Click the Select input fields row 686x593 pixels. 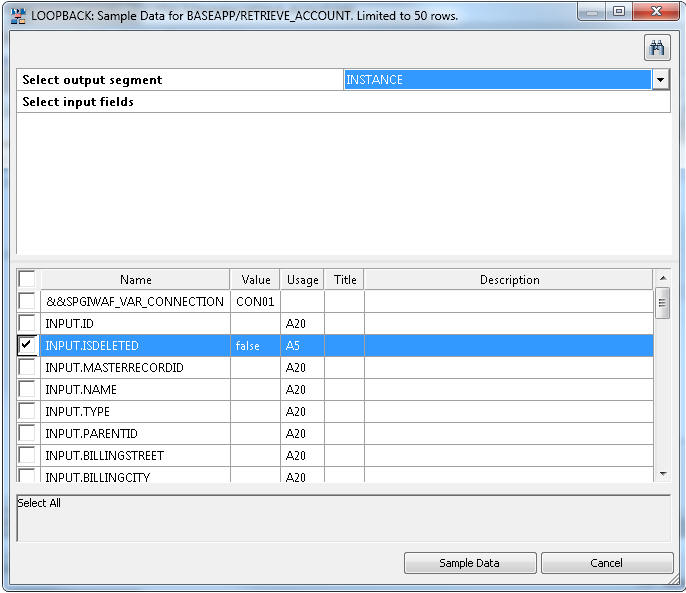343,102
